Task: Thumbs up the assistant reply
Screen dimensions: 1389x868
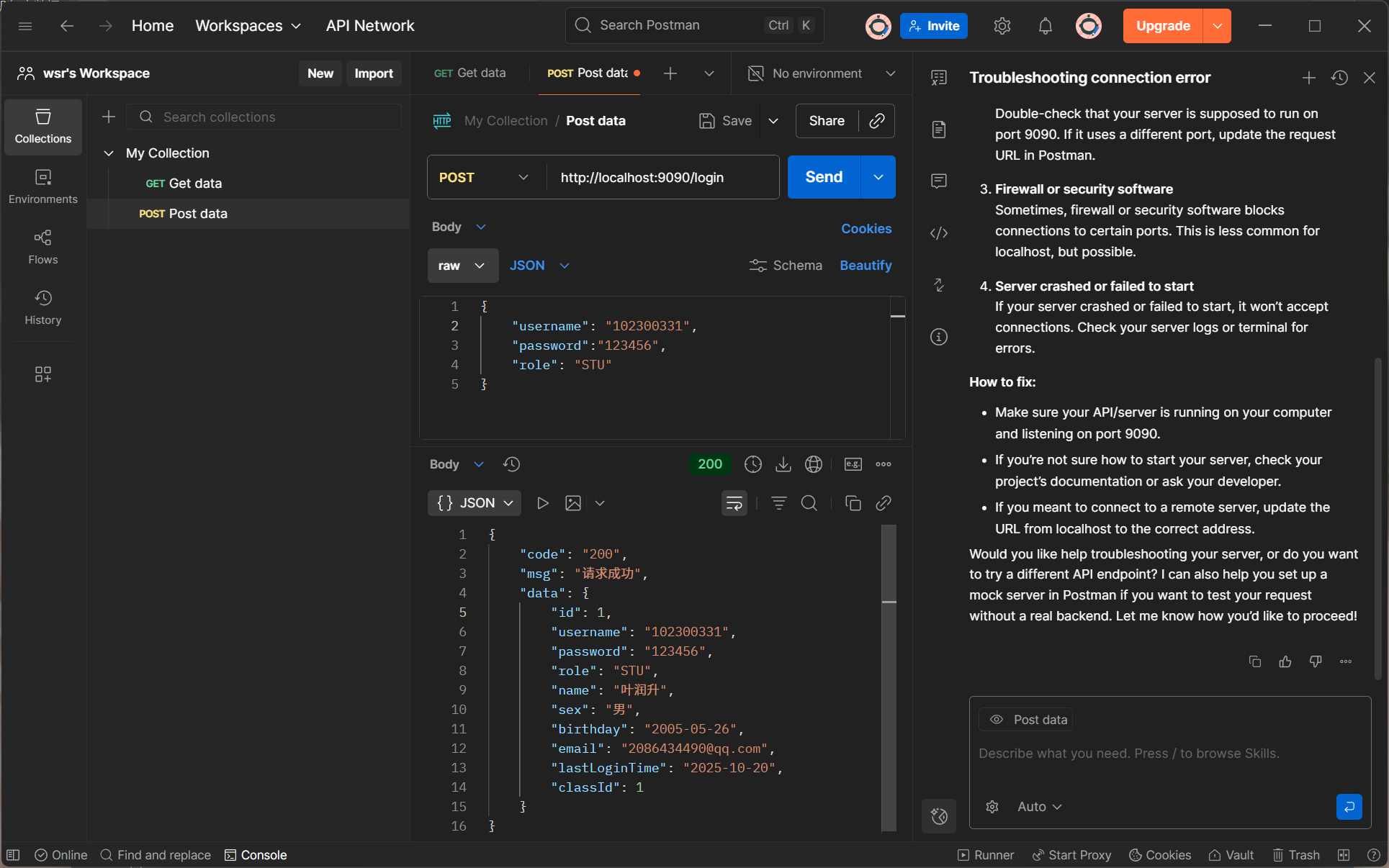Action: tap(1285, 661)
